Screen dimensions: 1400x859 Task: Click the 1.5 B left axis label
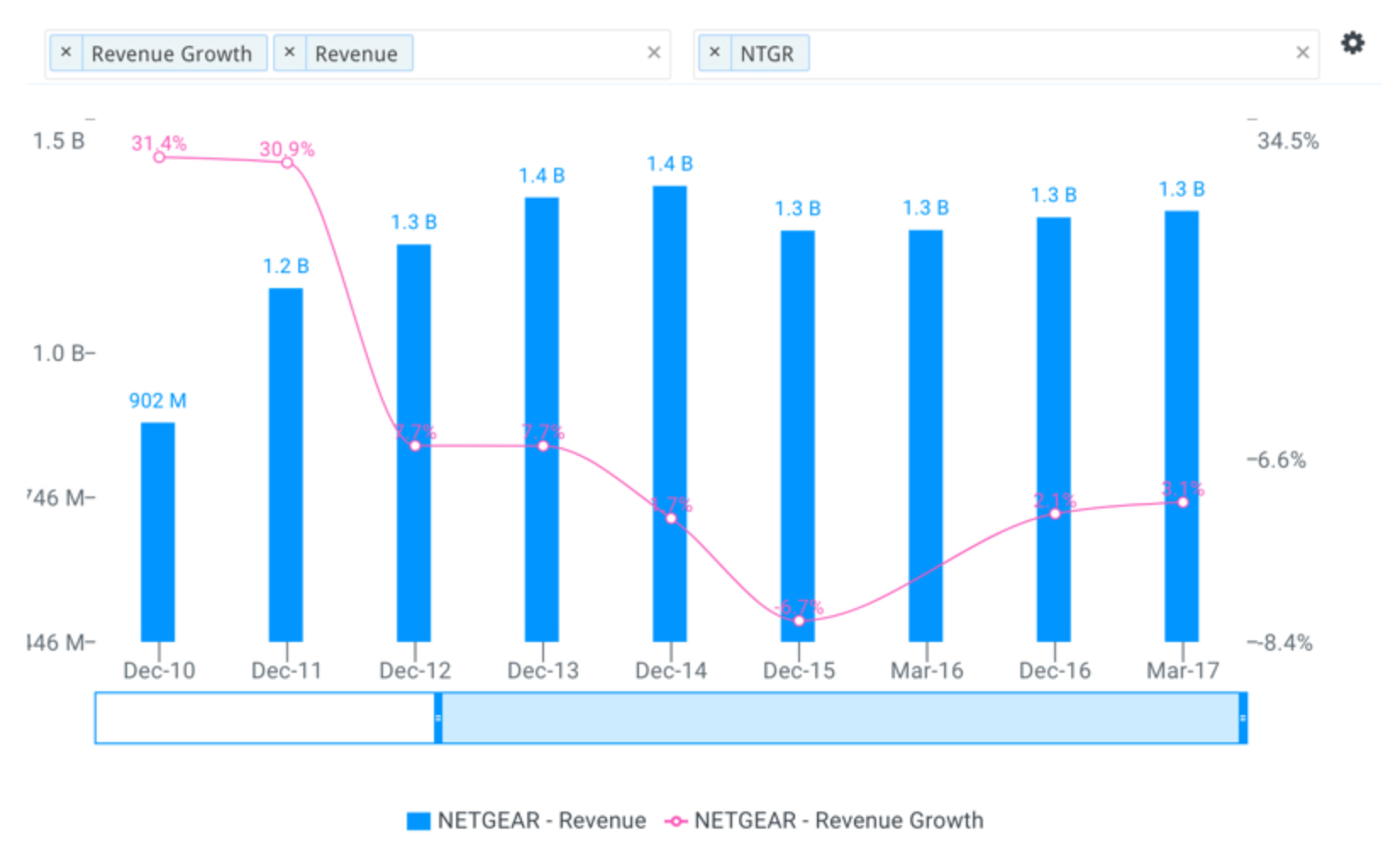pyautogui.click(x=58, y=141)
